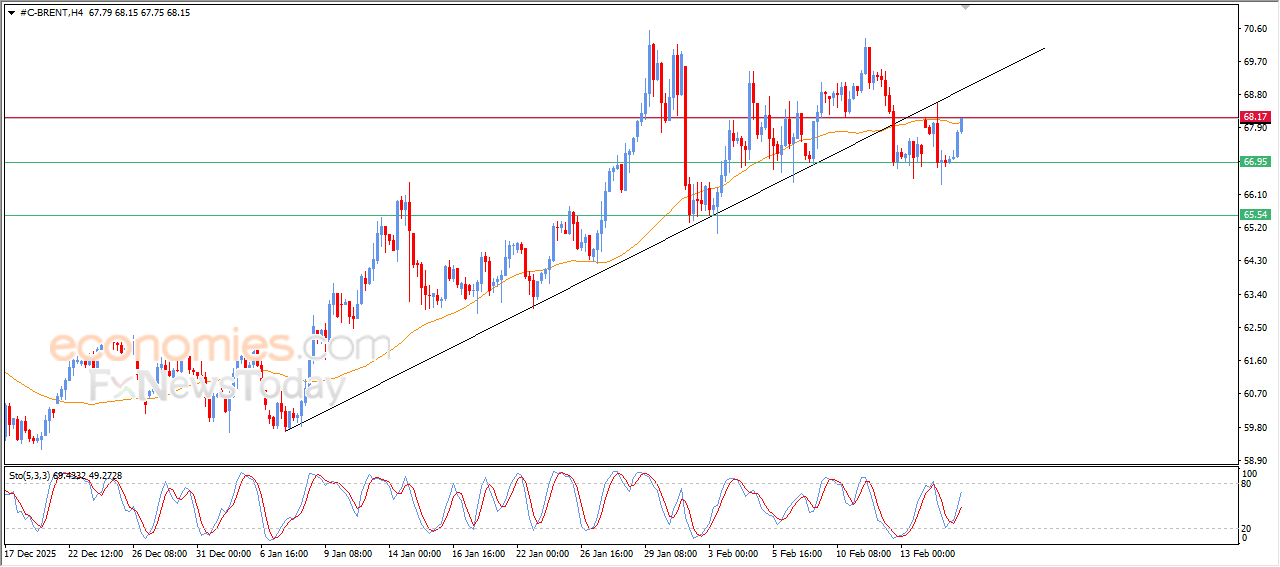Viewport: 1280px width, 567px height.
Task: Click the stochastic 20 level label
Action: pyautogui.click(x=1247, y=528)
